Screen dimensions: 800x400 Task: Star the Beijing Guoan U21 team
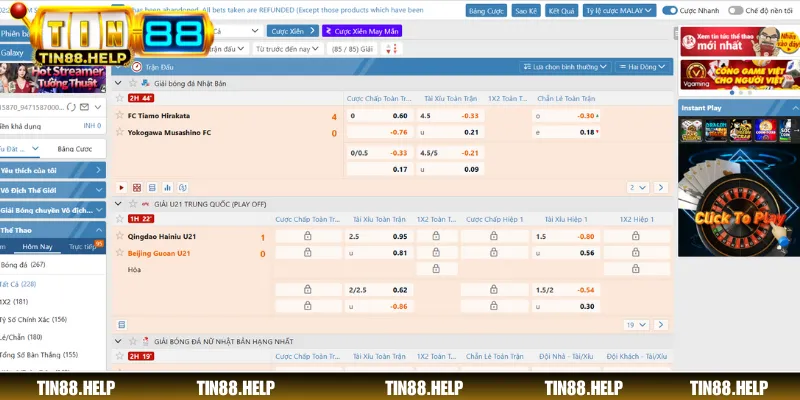point(120,253)
